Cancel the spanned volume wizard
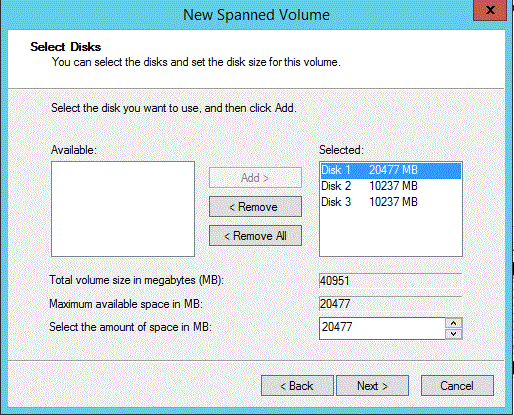The image size is (514, 415). click(457, 386)
